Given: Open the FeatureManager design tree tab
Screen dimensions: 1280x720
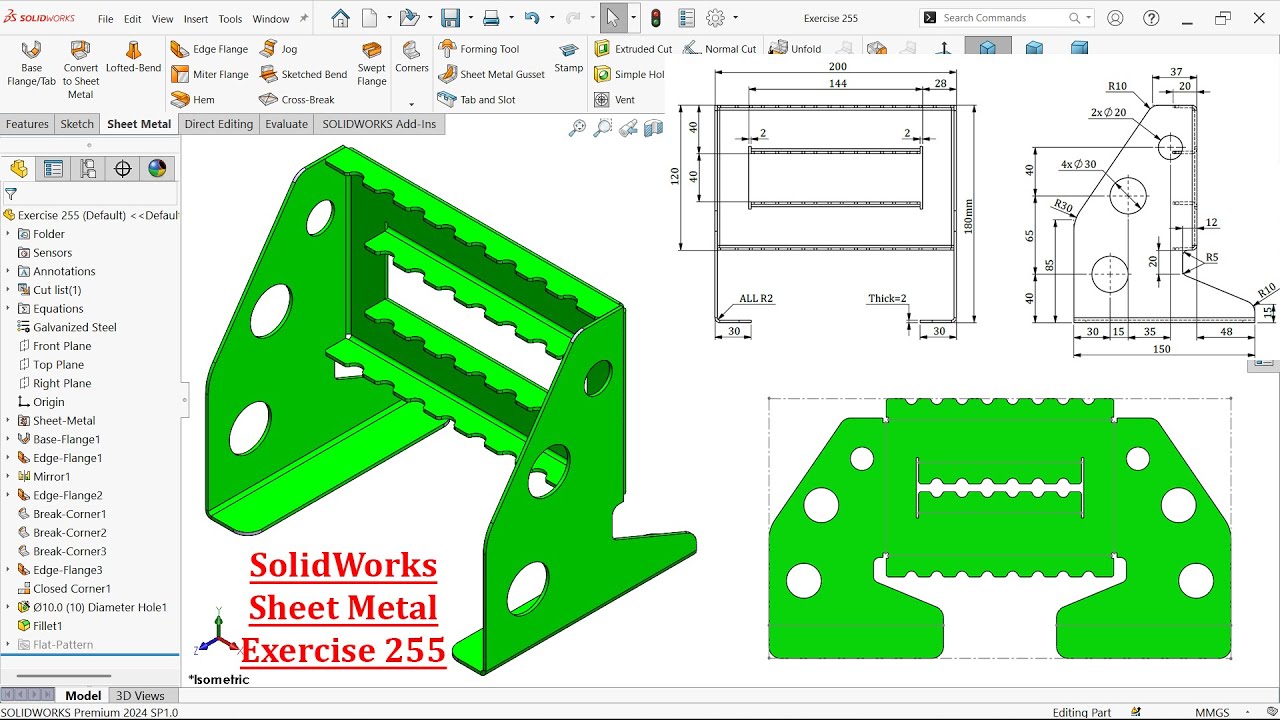Looking at the screenshot, I should pyautogui.click(x=19, y=168).
